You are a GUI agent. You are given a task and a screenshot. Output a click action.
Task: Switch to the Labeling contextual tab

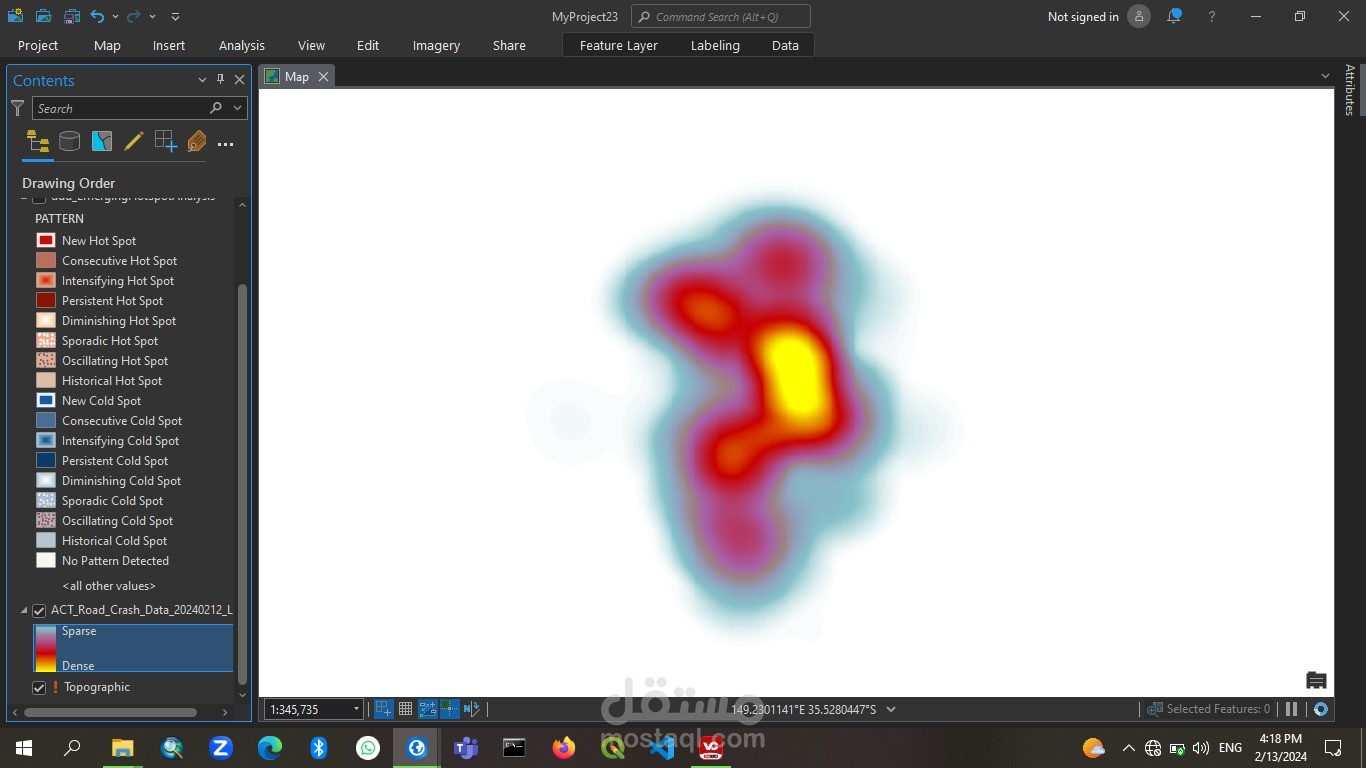715,45
